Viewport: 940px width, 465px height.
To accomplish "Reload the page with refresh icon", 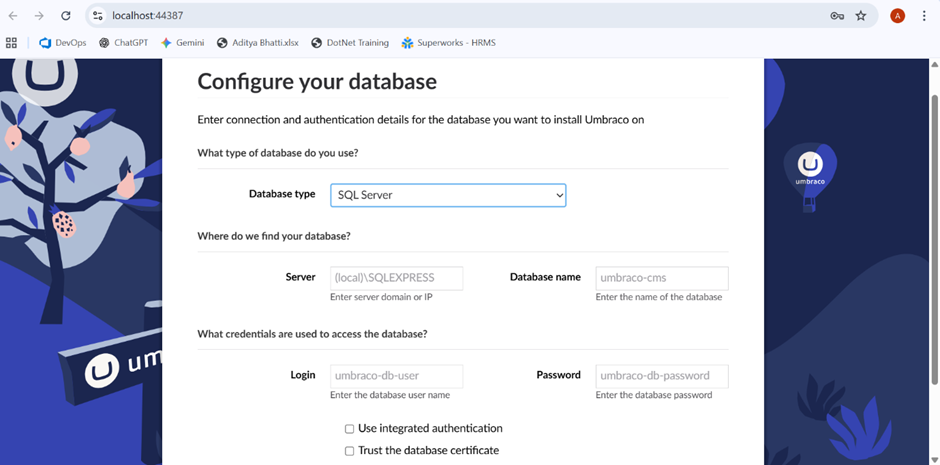I will (65, 16).
